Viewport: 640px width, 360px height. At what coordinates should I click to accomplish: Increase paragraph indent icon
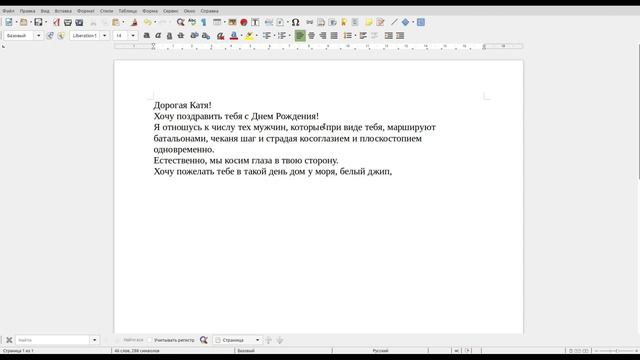389,36
